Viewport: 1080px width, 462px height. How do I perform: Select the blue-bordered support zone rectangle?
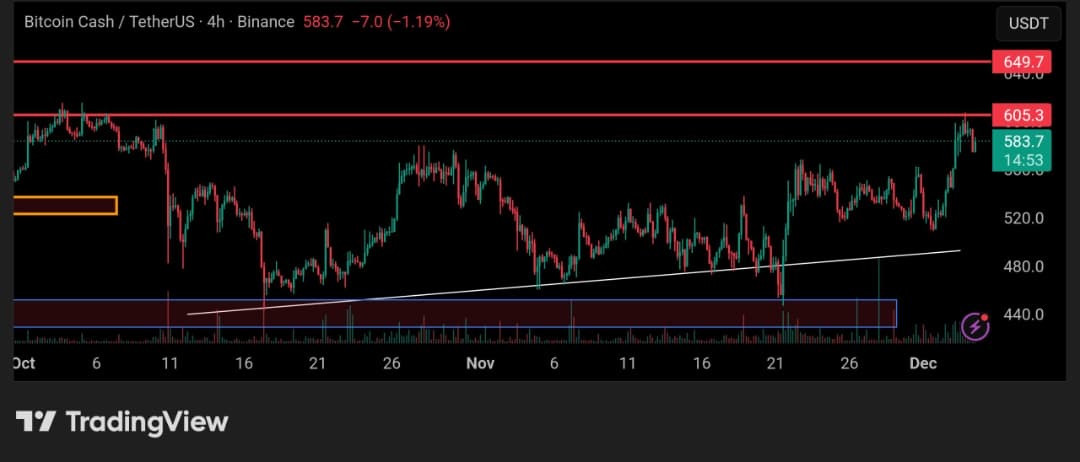pos(455,313)
